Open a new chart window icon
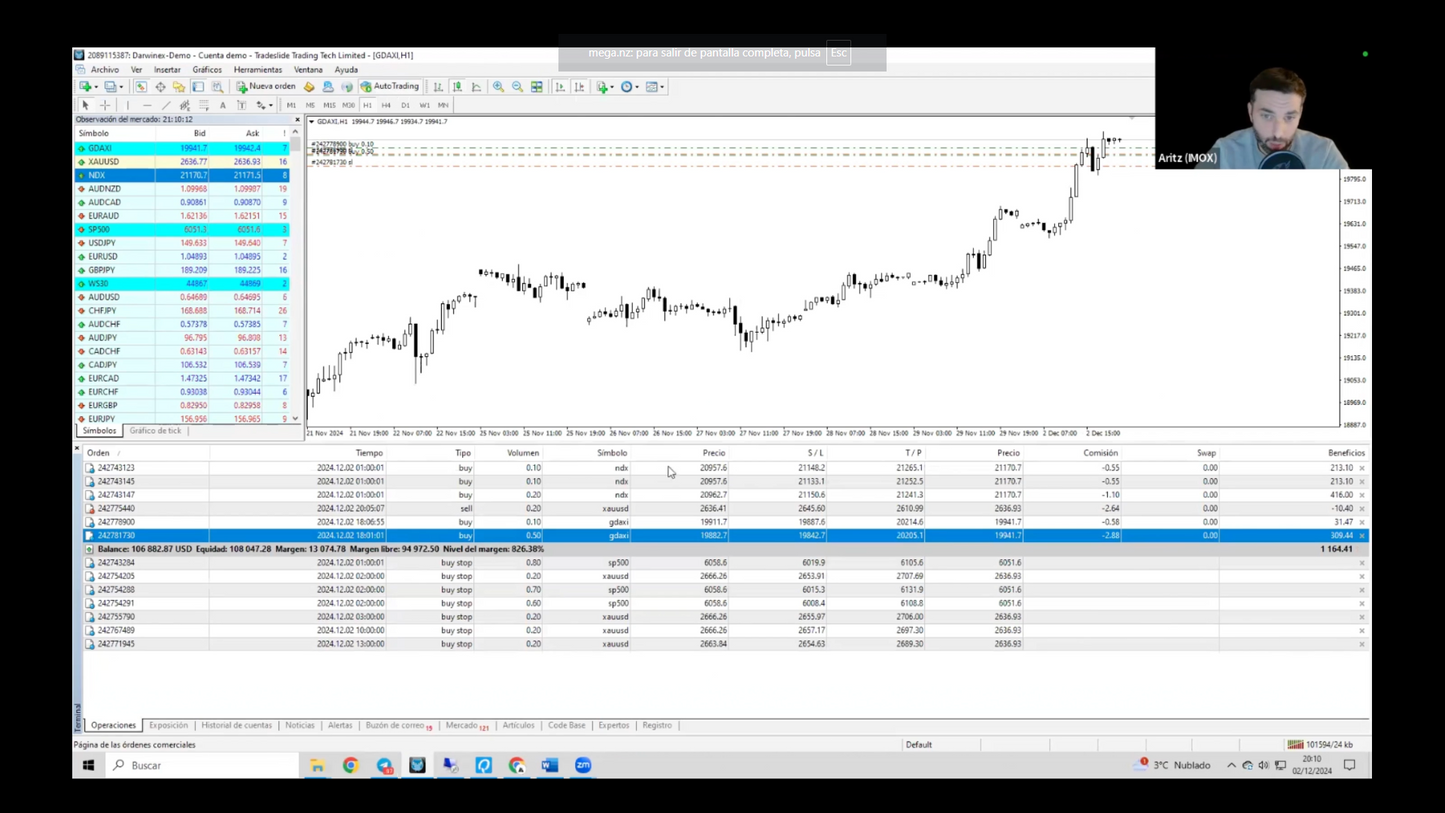Viewport: 1445px width, 813px height. (85, 87)
